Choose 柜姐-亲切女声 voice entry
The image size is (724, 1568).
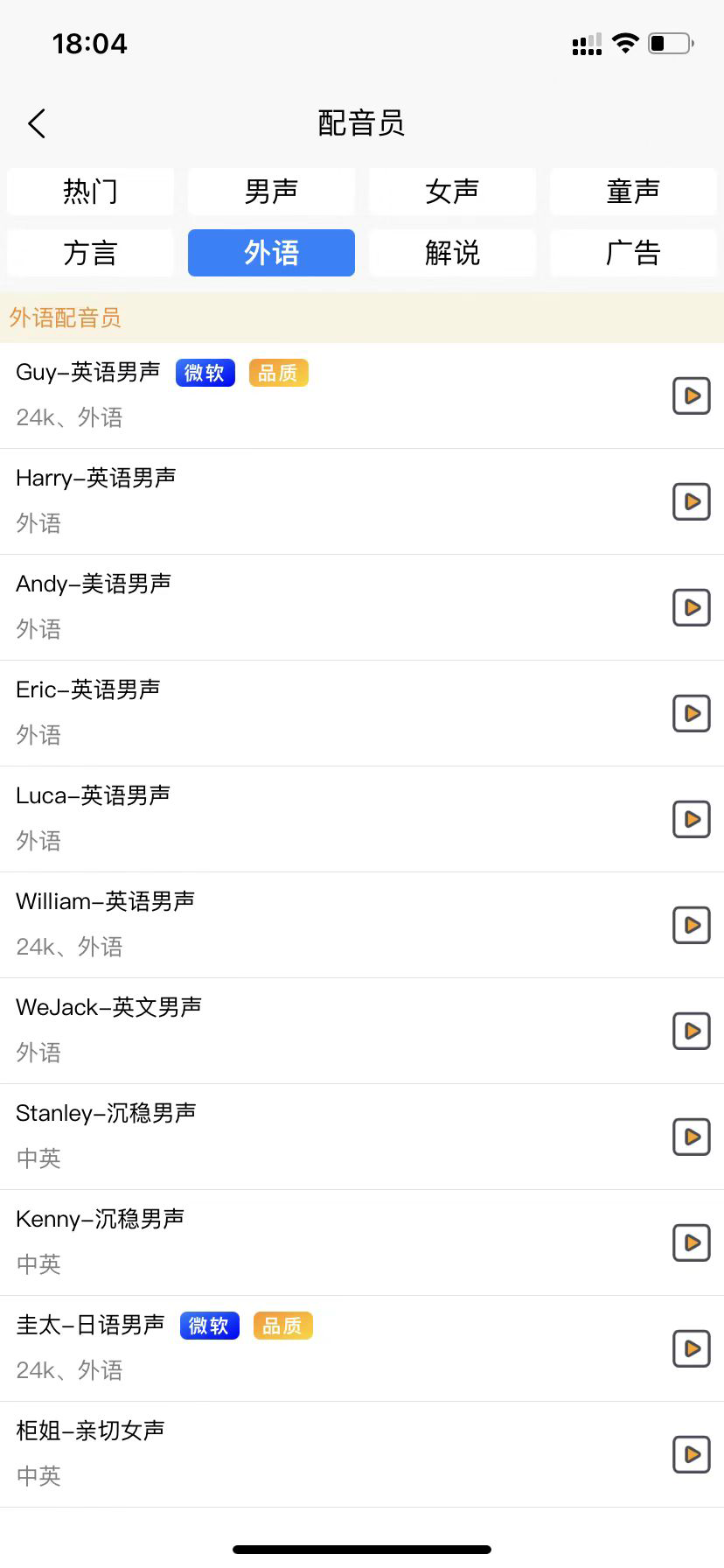pos(362,1454)
